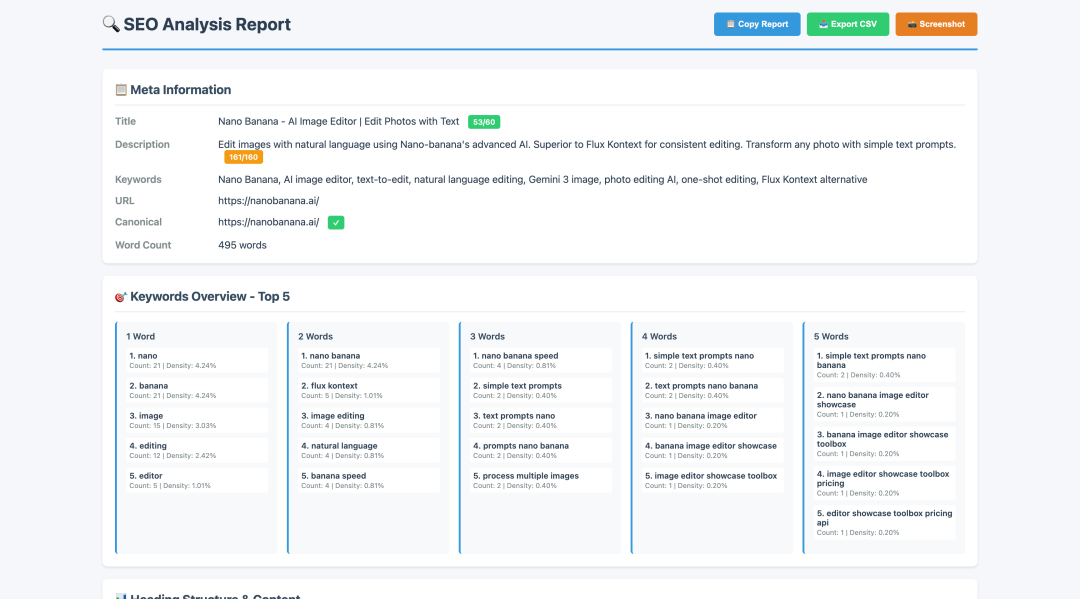Image resolution: width=1080 pixels, height=599 pixels.
Task: Select keyword '1. nano' in 1 Word column
Action: (197, 361)
